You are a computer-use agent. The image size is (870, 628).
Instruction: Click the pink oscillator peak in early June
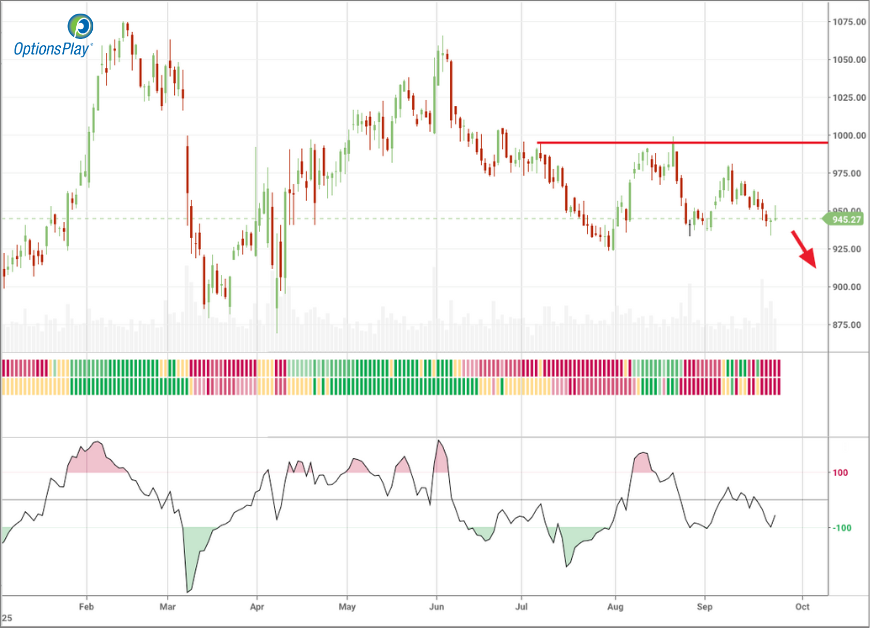[x=439, y=458]
